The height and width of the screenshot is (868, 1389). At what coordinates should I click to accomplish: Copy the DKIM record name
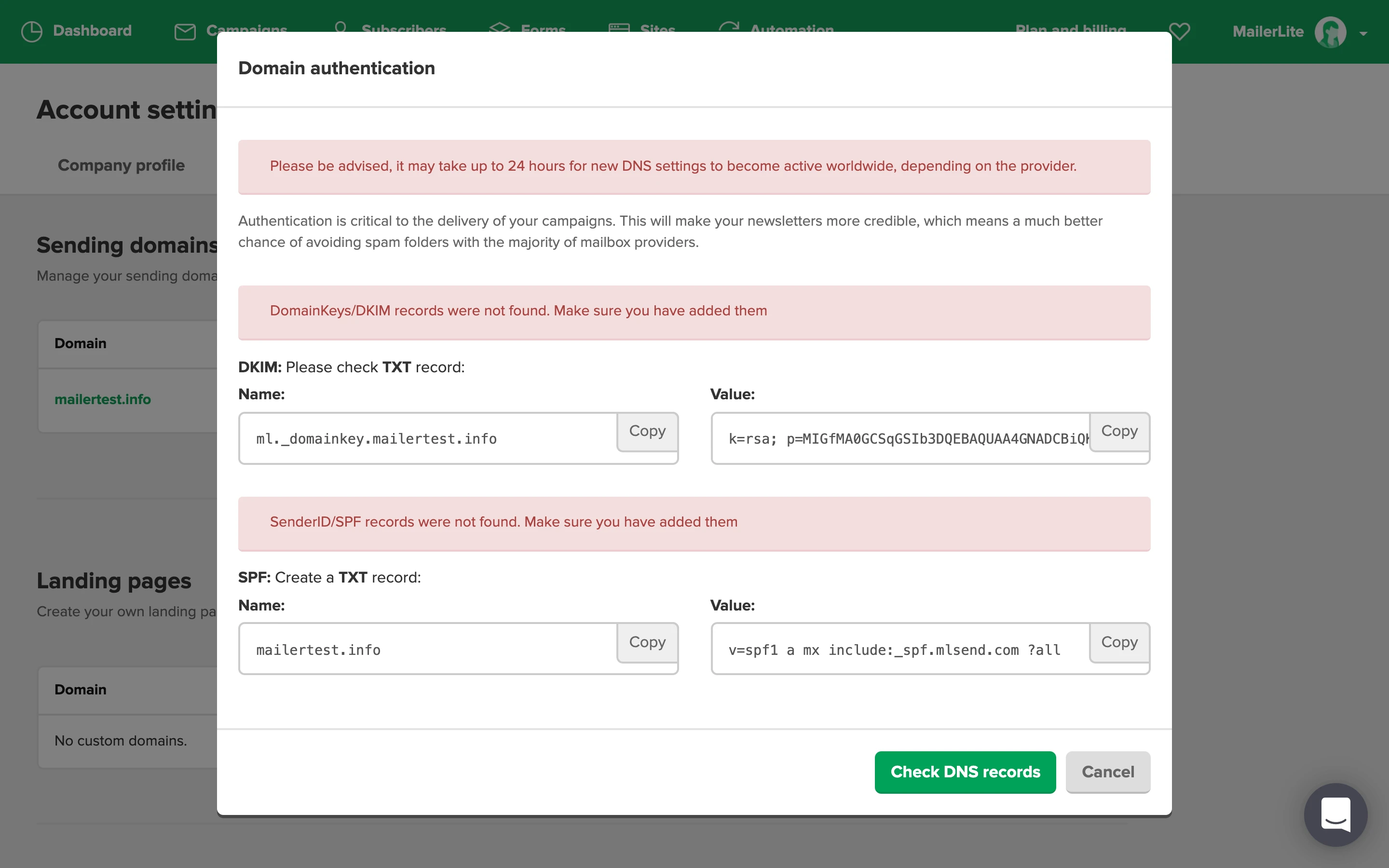647,431
